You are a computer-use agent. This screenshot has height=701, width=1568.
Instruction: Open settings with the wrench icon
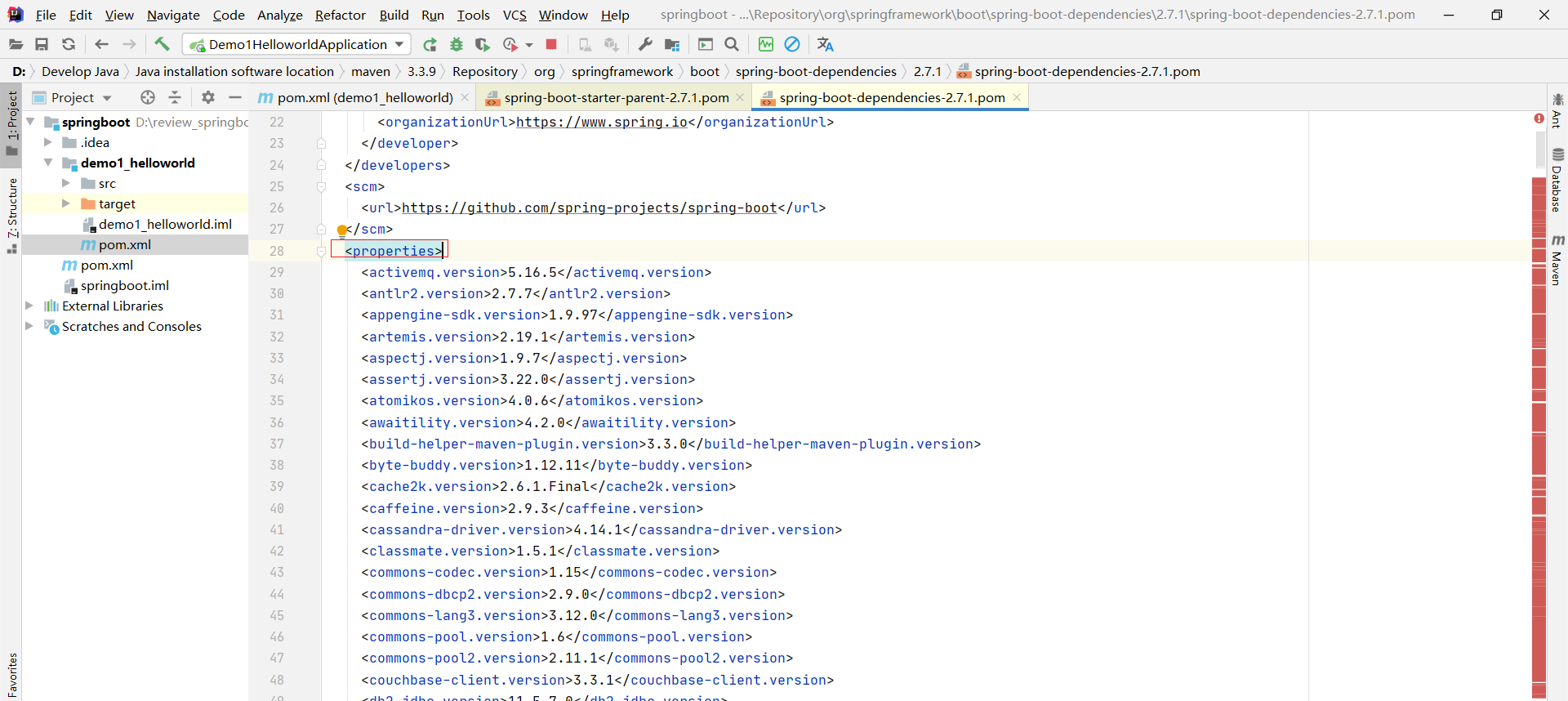[x=645, y=44]
